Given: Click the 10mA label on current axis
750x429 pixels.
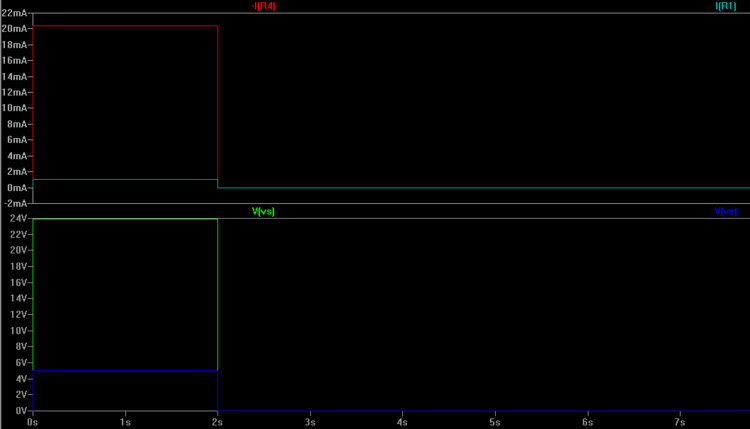Looking at the screenshot, I should coord(15,108).
